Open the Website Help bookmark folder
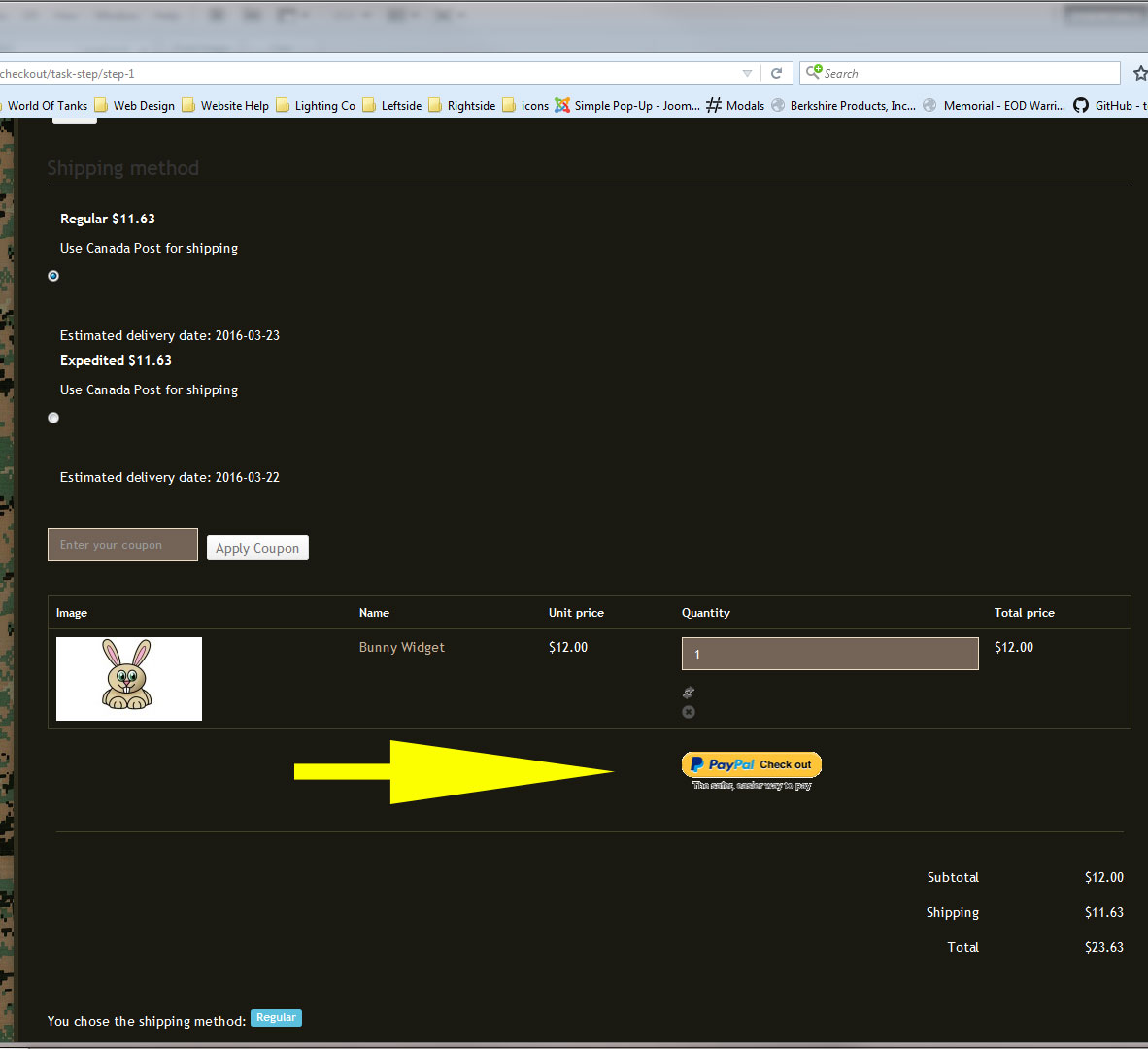The width and height of the screenshot is (1148, 1049). click(x=225, y=106)
